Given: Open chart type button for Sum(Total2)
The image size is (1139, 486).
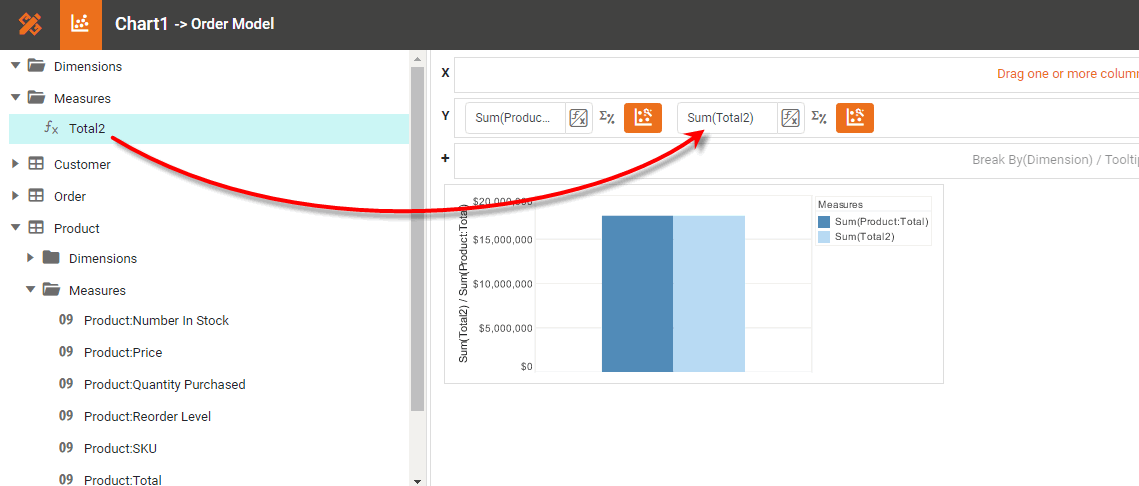Looking at the screenshot, I should coord(855,118).
